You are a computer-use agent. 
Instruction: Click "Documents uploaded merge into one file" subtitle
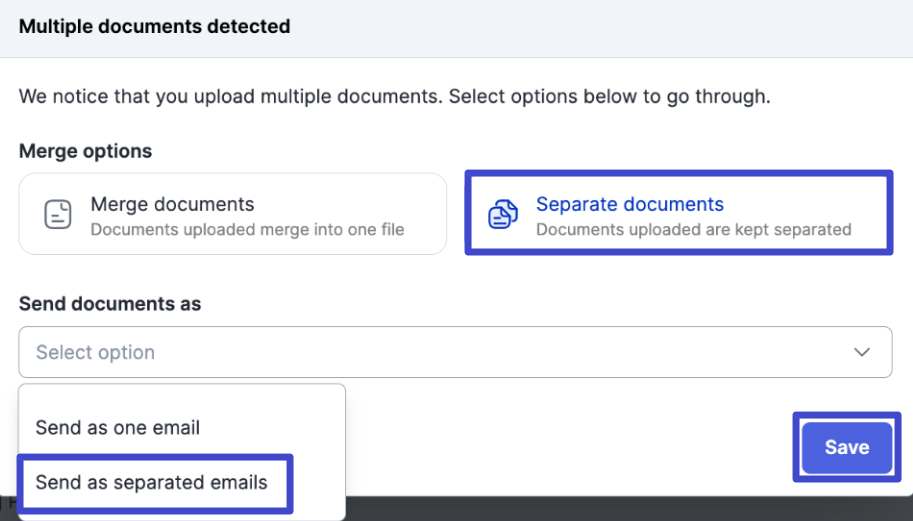247,229
